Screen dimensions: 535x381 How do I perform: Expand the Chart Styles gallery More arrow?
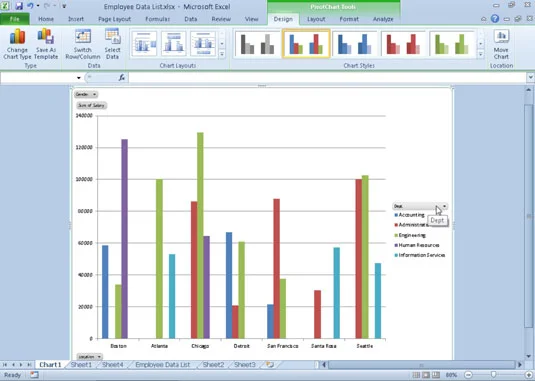[x=481, y=54]
